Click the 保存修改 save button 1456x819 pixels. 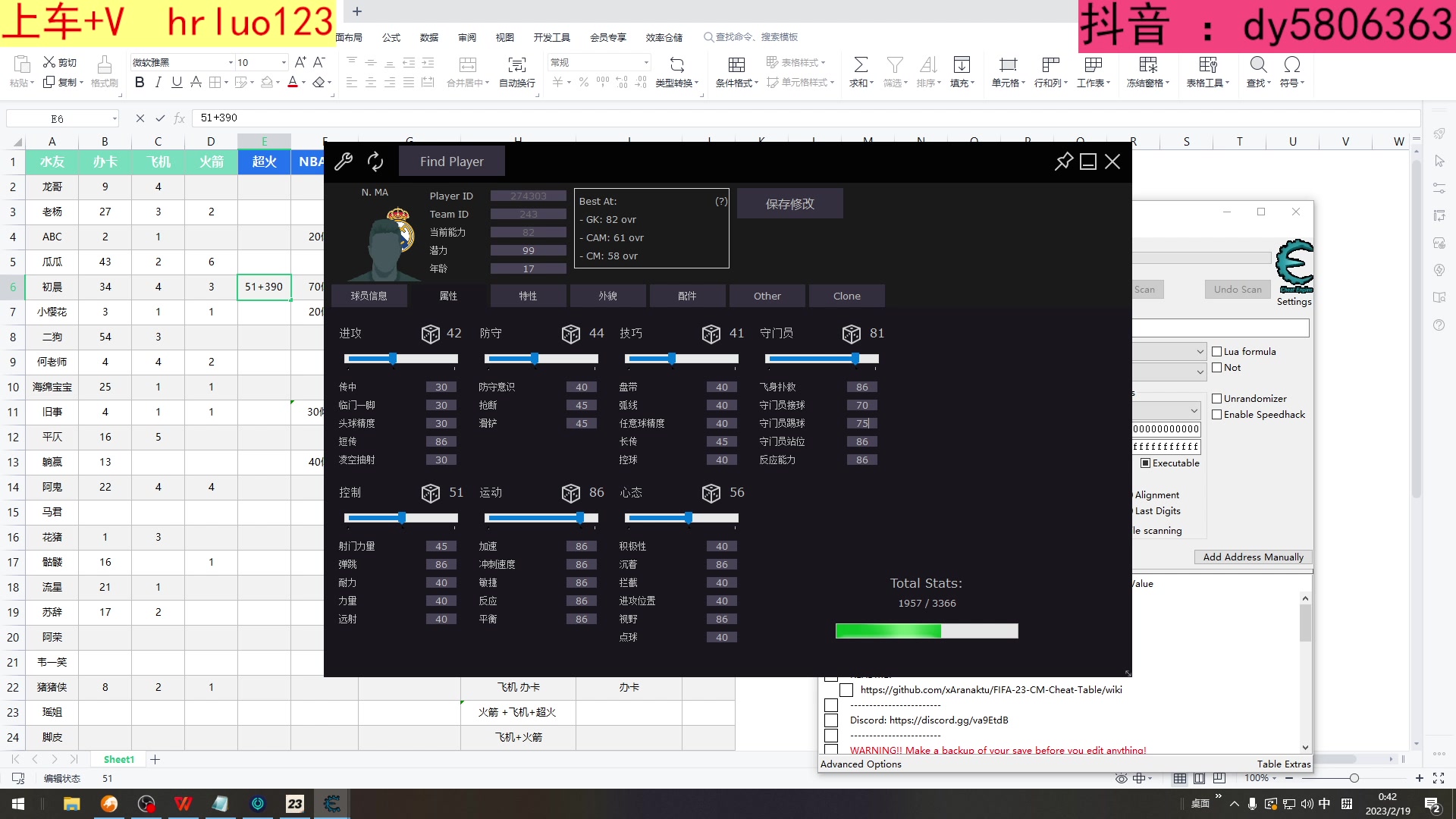(789, 203)
